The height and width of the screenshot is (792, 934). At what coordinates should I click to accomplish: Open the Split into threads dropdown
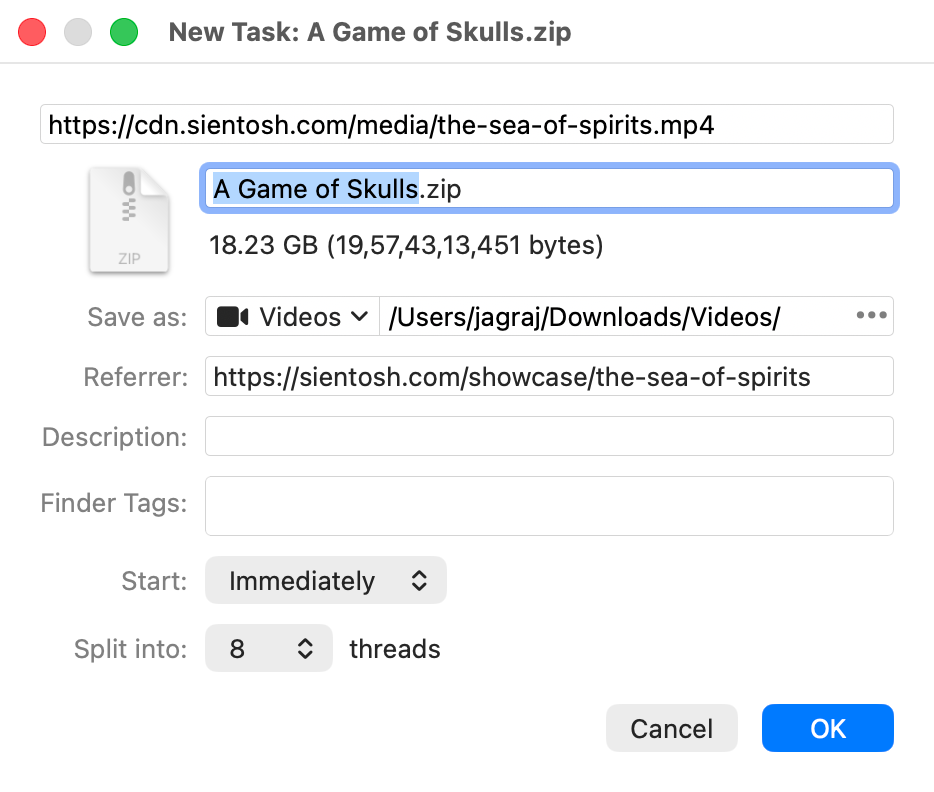(268, 648)
